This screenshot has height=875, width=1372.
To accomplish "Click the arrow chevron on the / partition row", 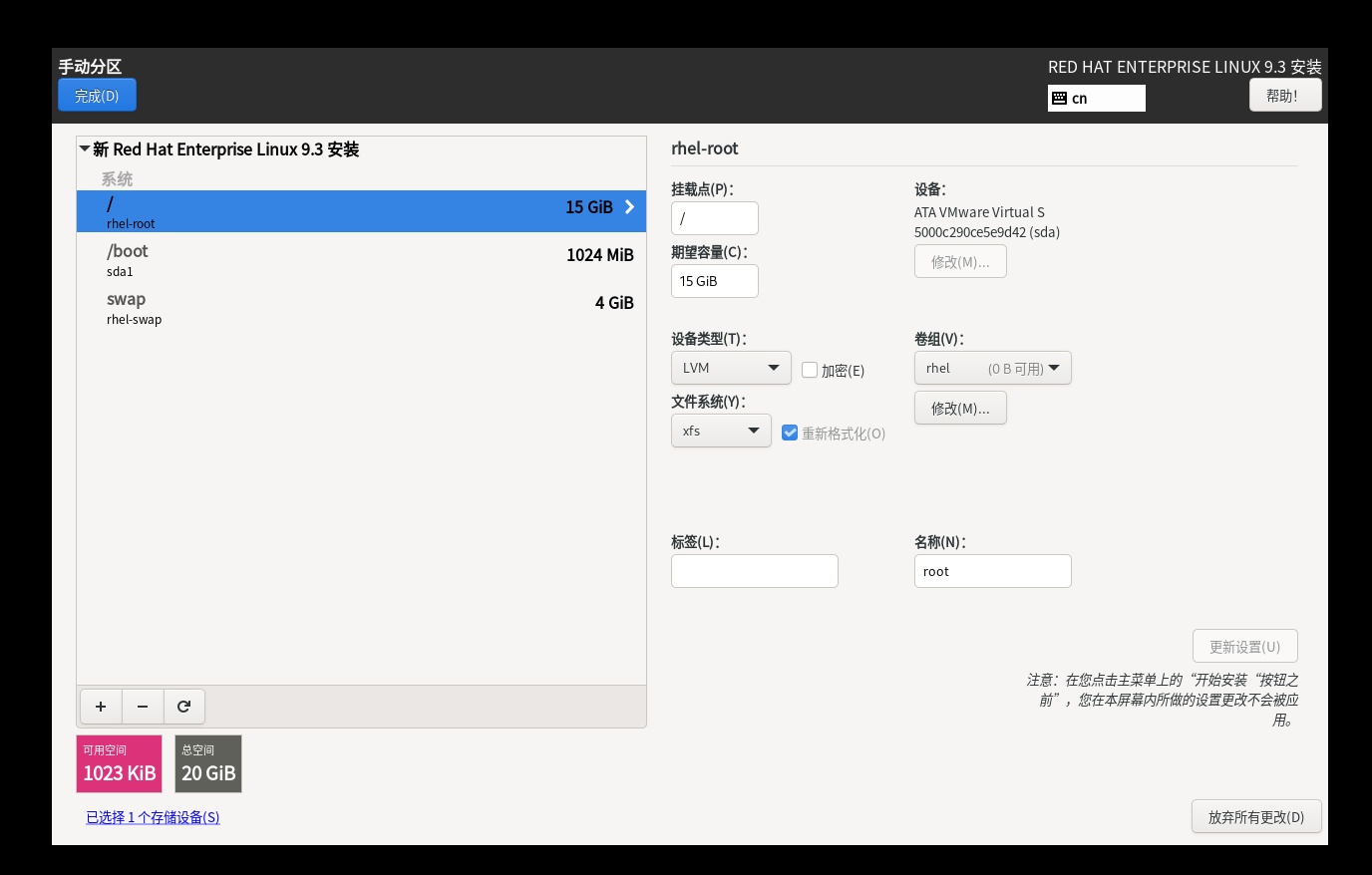I will tap(628, 207).
